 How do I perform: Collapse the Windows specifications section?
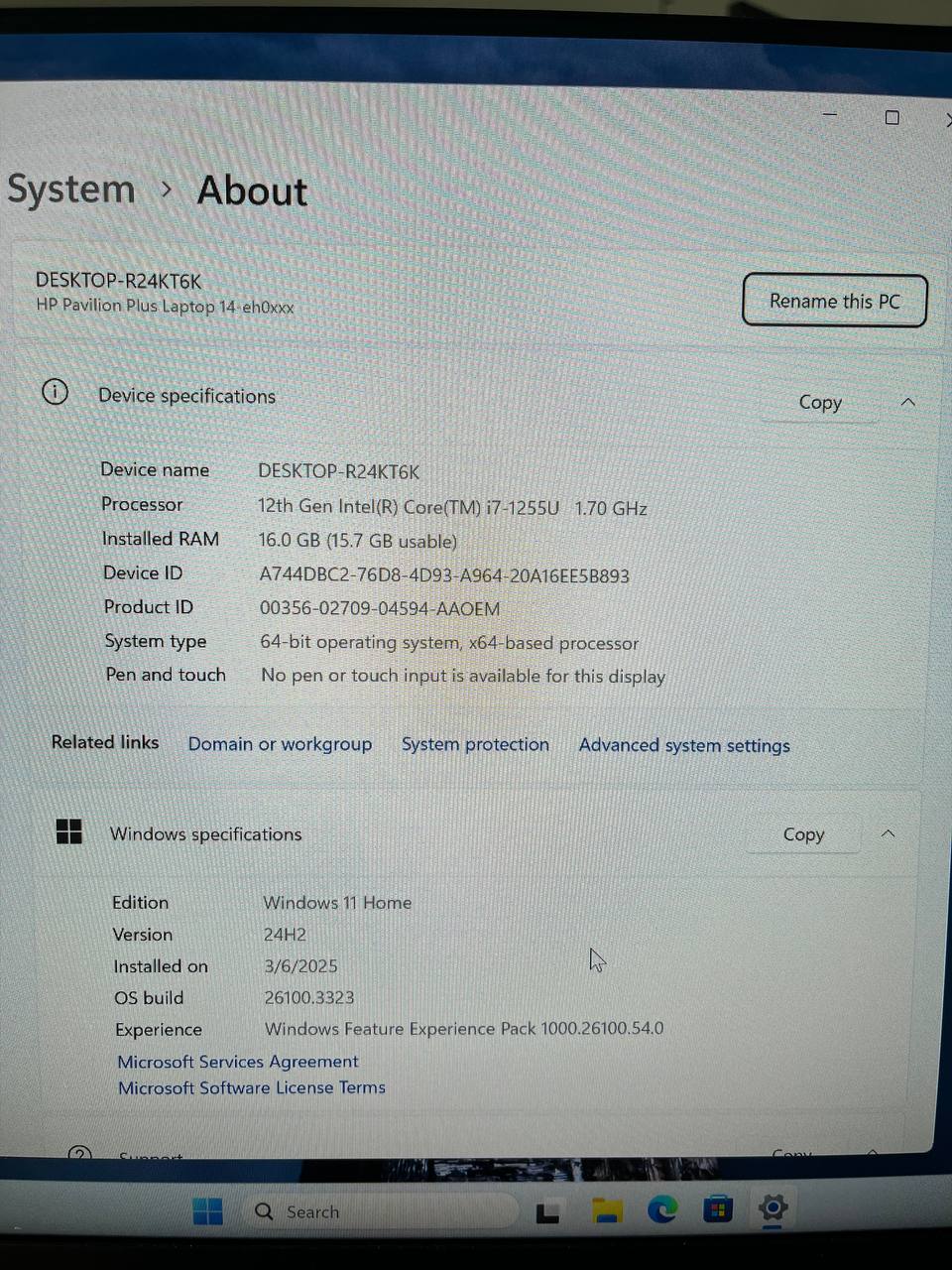pos(888,833)
